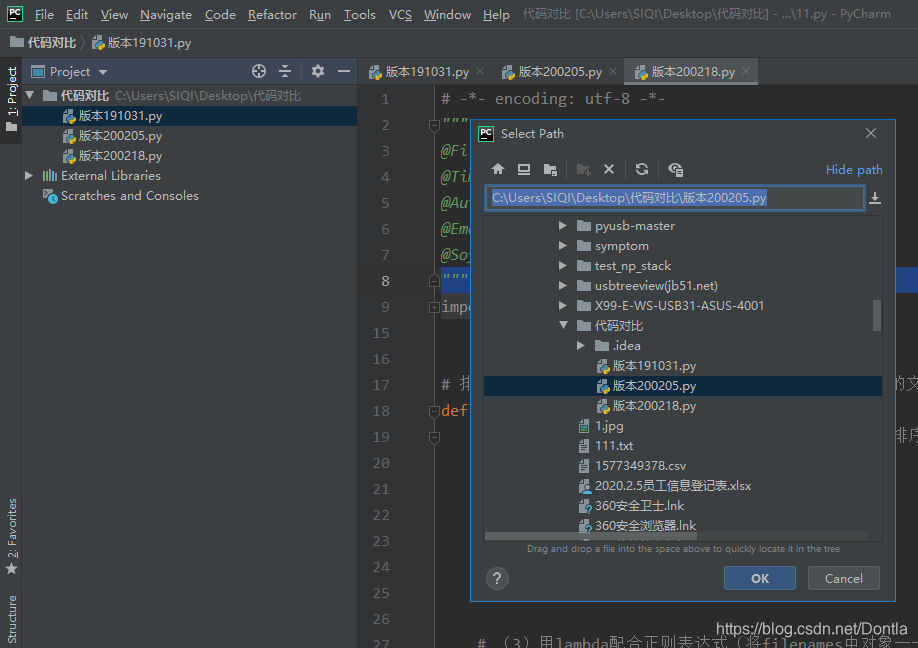This screenshot has height=648, width=918.
Task: Expand External Libraries node
Action: click(29, 175)
